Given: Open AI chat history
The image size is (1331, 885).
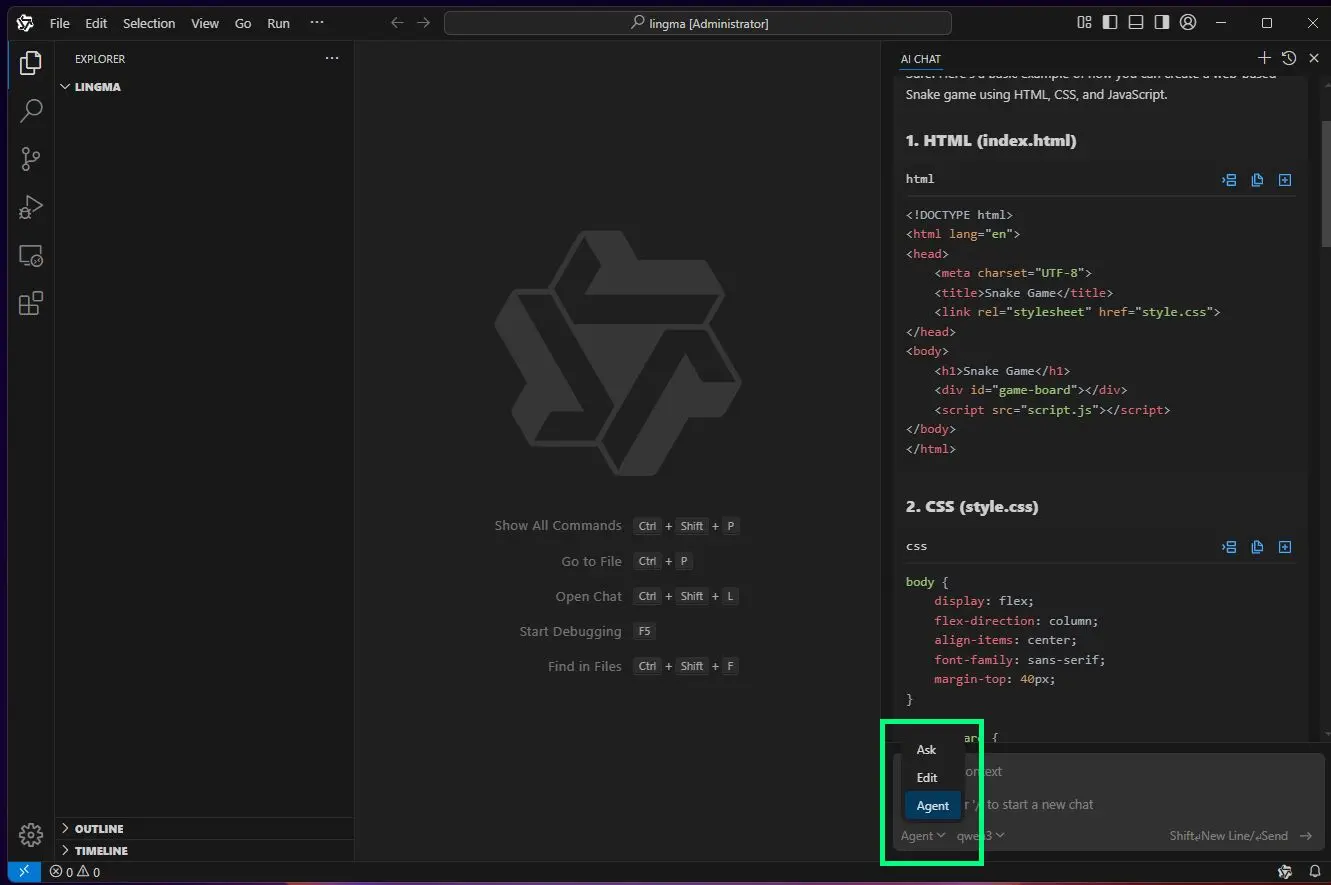Looking at the screenshot, I should pos(1289,59).
